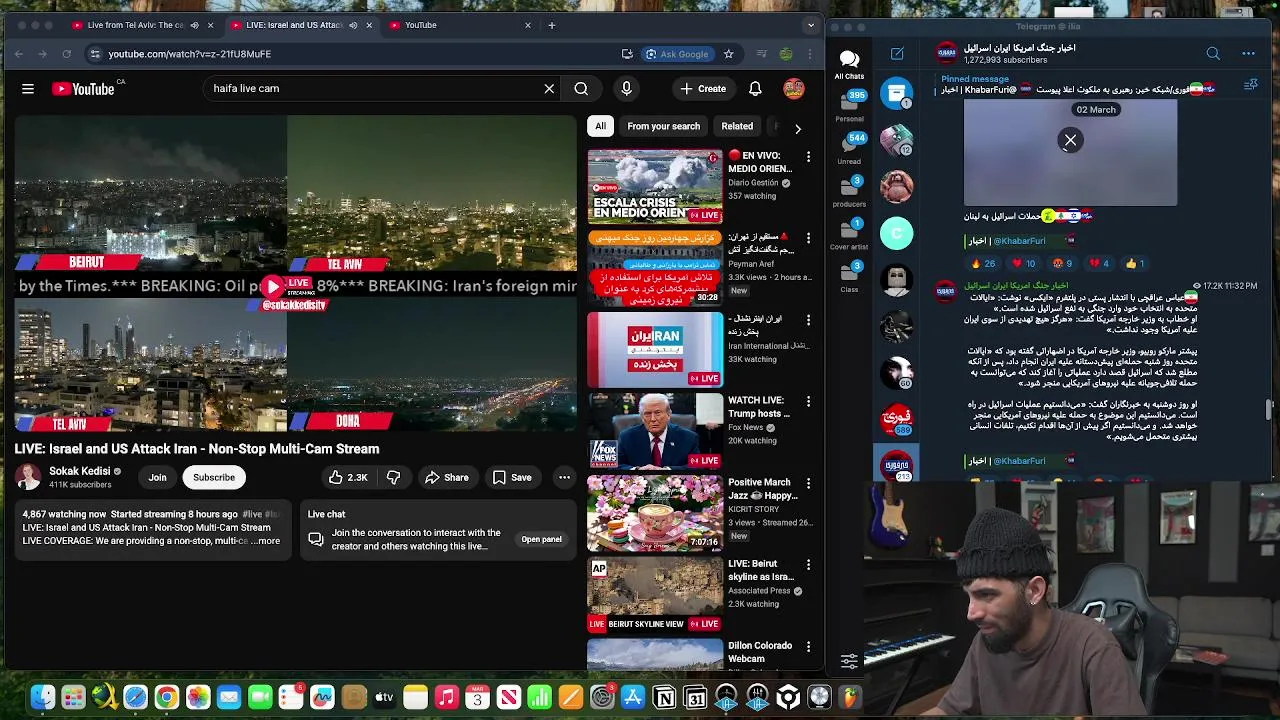The image size is (1280, 720).
Task: Open Telegram Personal folder
Action: [x=849, y=107]
